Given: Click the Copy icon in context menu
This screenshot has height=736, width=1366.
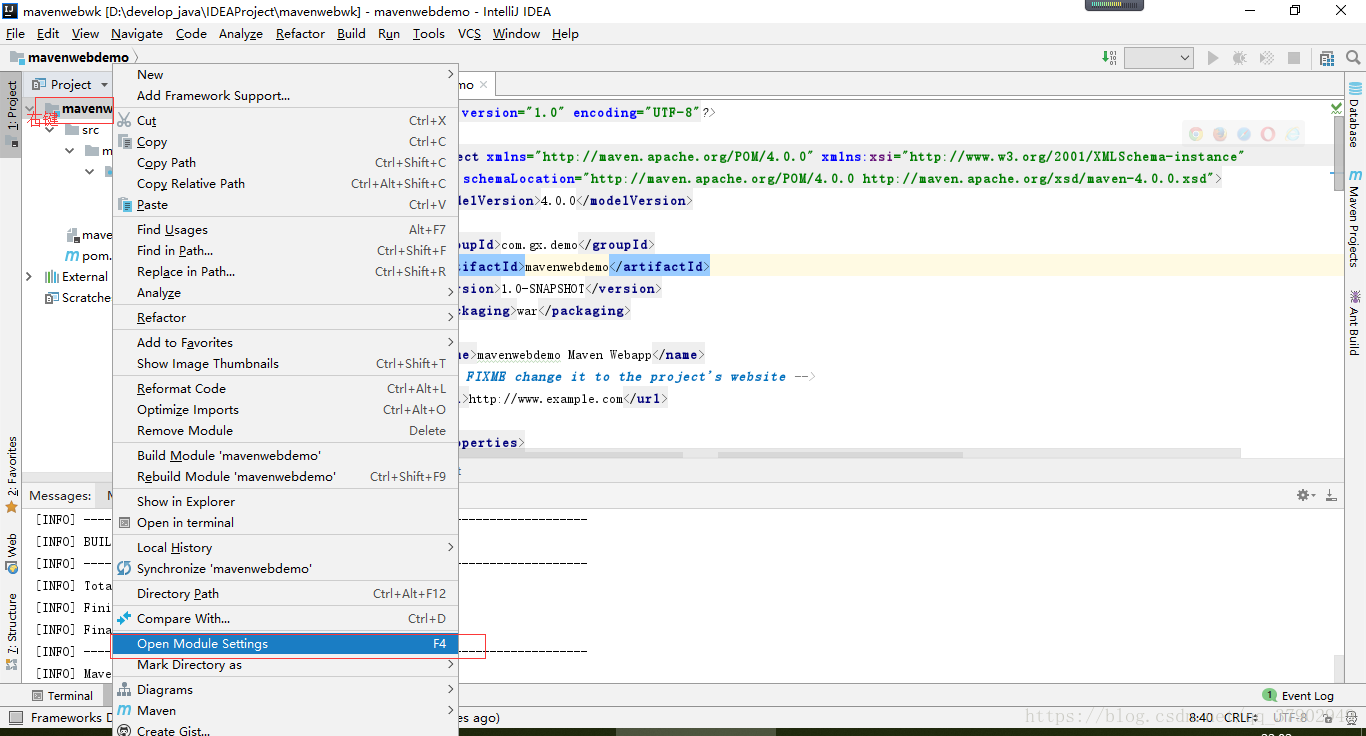Looking at the screenshot, I should [x=124, y=142].
